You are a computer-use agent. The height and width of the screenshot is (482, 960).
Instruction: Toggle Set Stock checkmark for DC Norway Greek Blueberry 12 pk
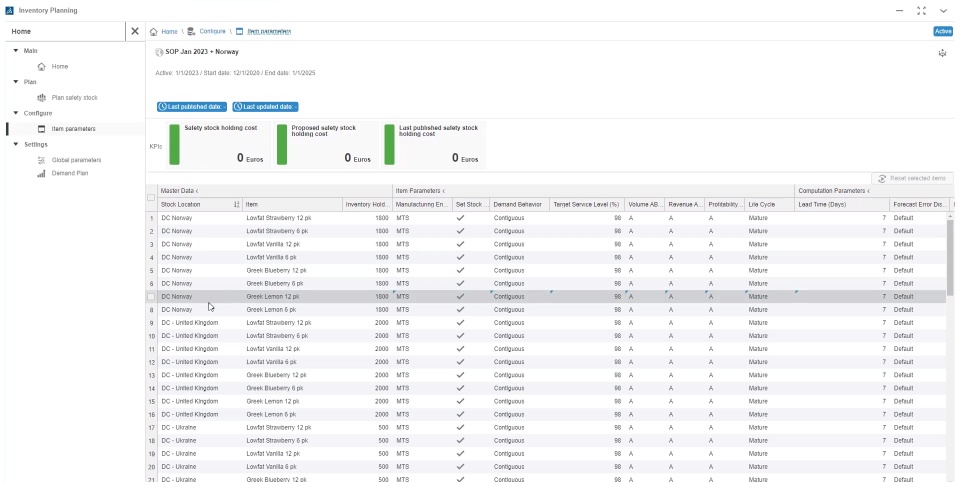click(x=460, y=270)
